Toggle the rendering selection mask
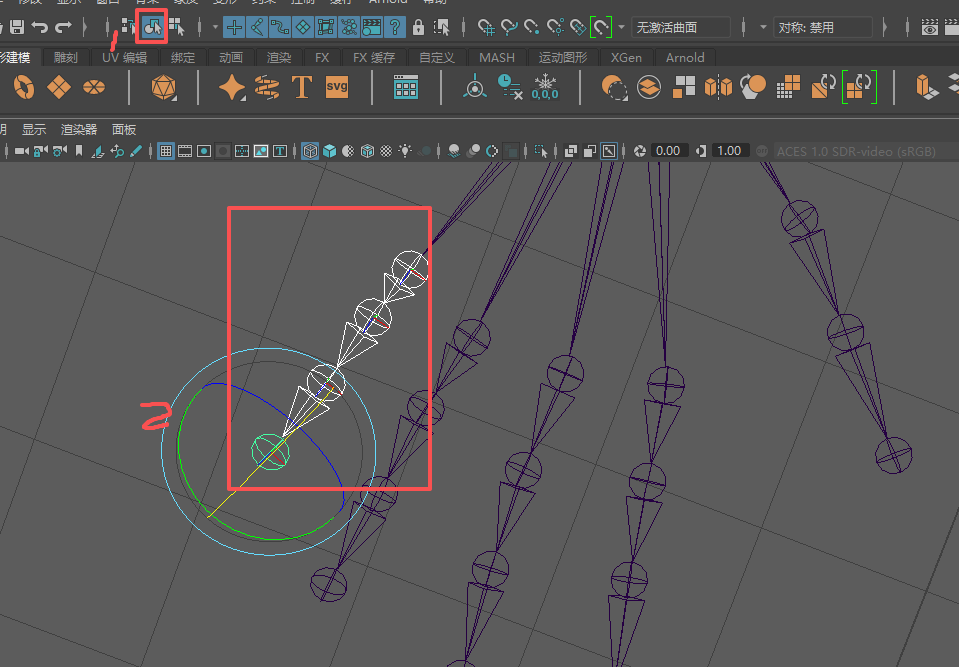 372,27
